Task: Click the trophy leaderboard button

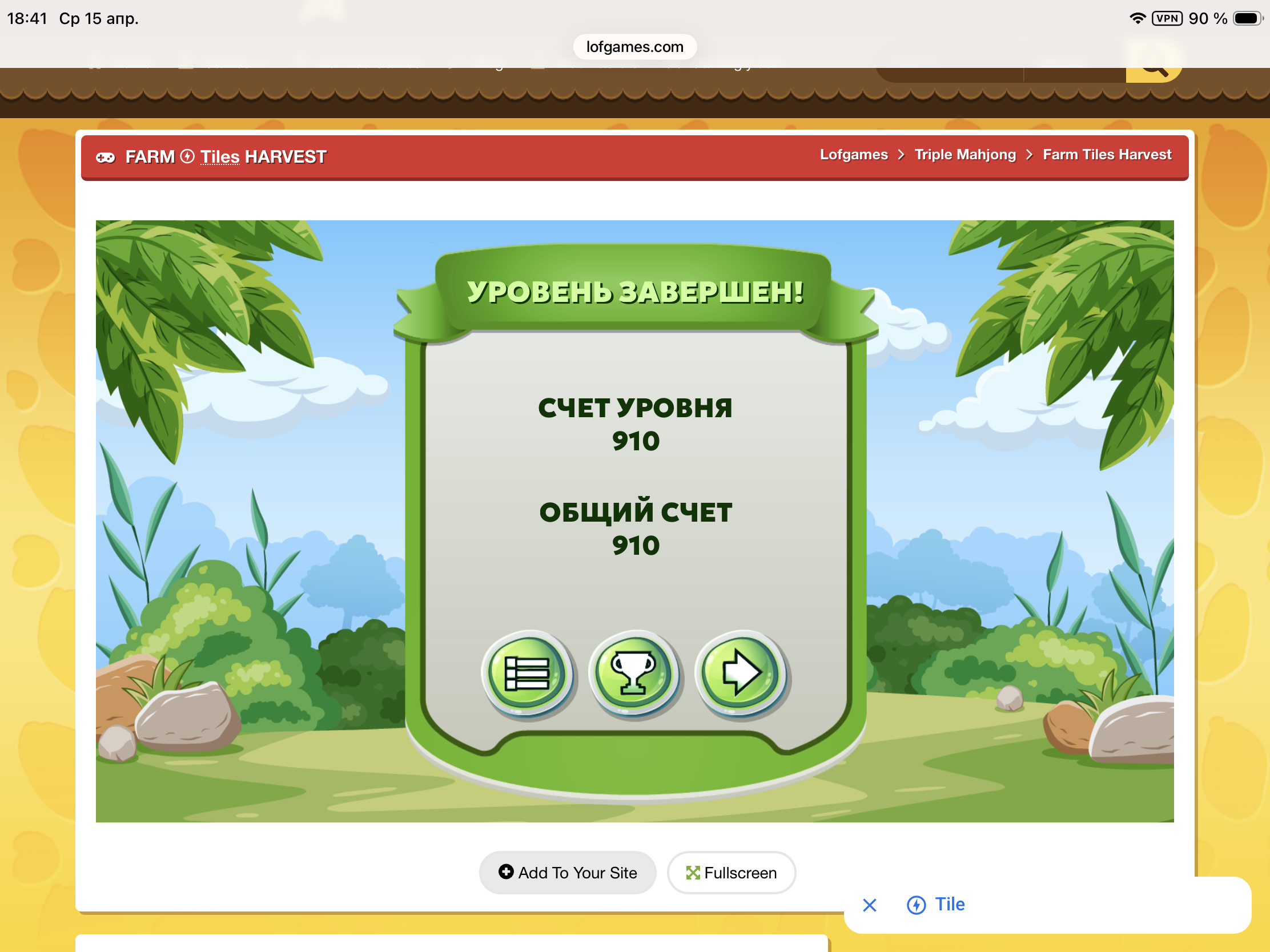Action: (x=633, y=673)
